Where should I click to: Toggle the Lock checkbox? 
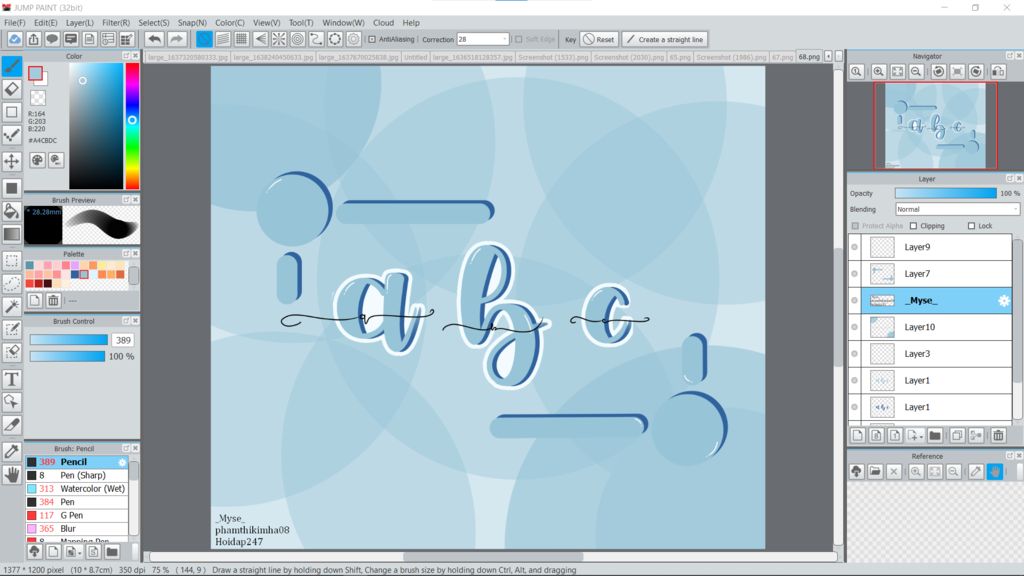pos(971,226)
